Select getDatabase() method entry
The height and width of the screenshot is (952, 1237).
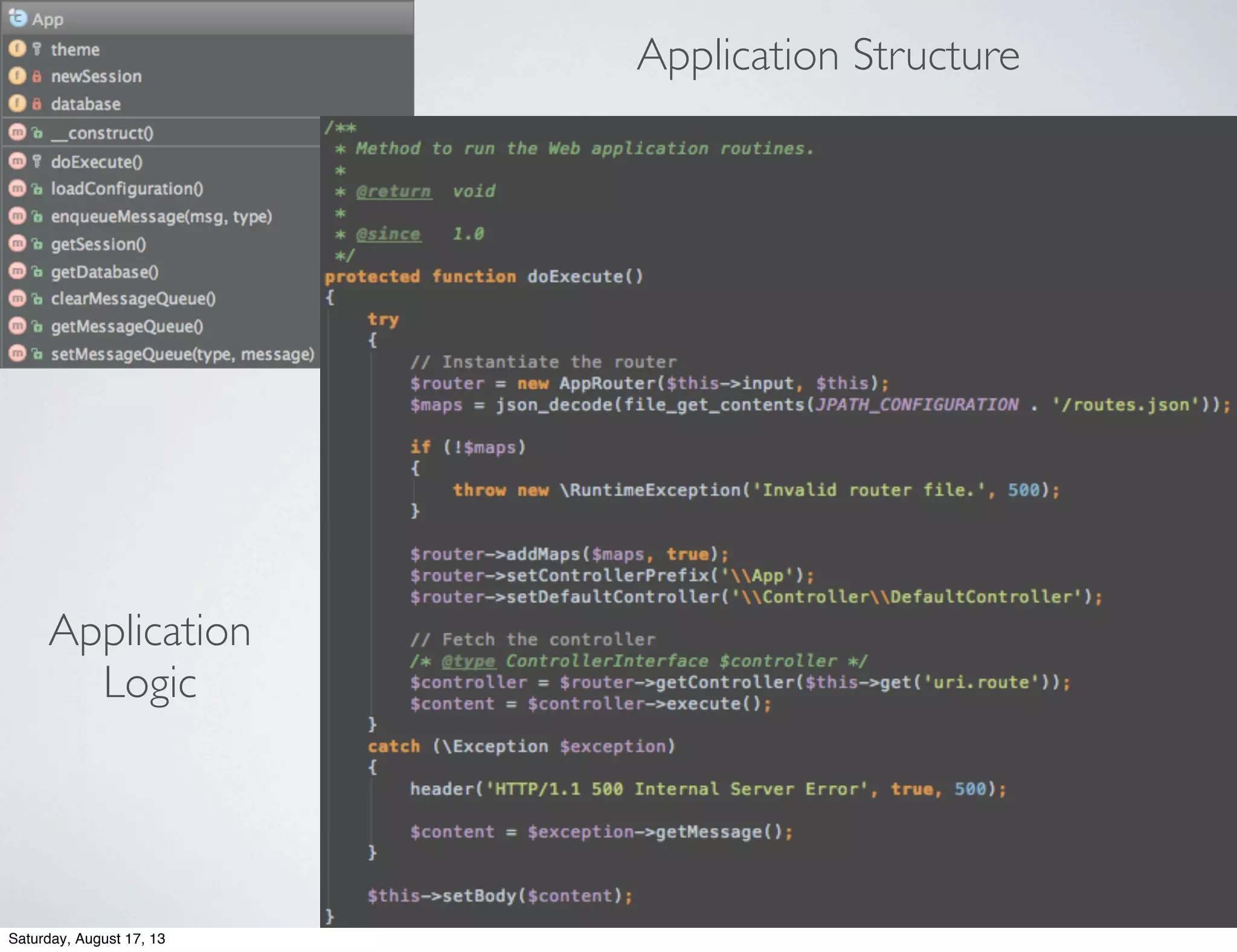tap(161, 272)
